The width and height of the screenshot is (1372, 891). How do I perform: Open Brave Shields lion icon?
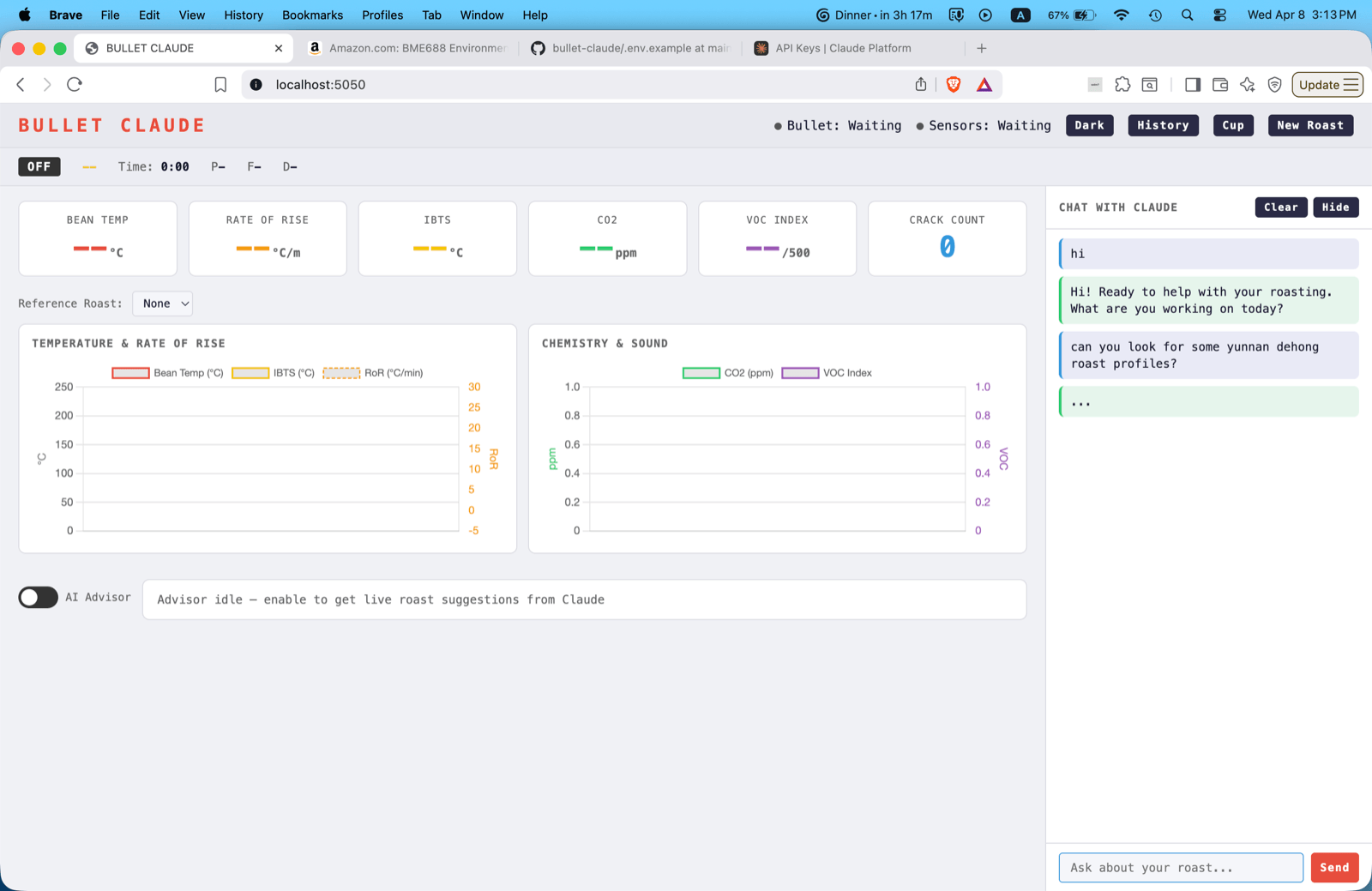click(x=954, y=84)
